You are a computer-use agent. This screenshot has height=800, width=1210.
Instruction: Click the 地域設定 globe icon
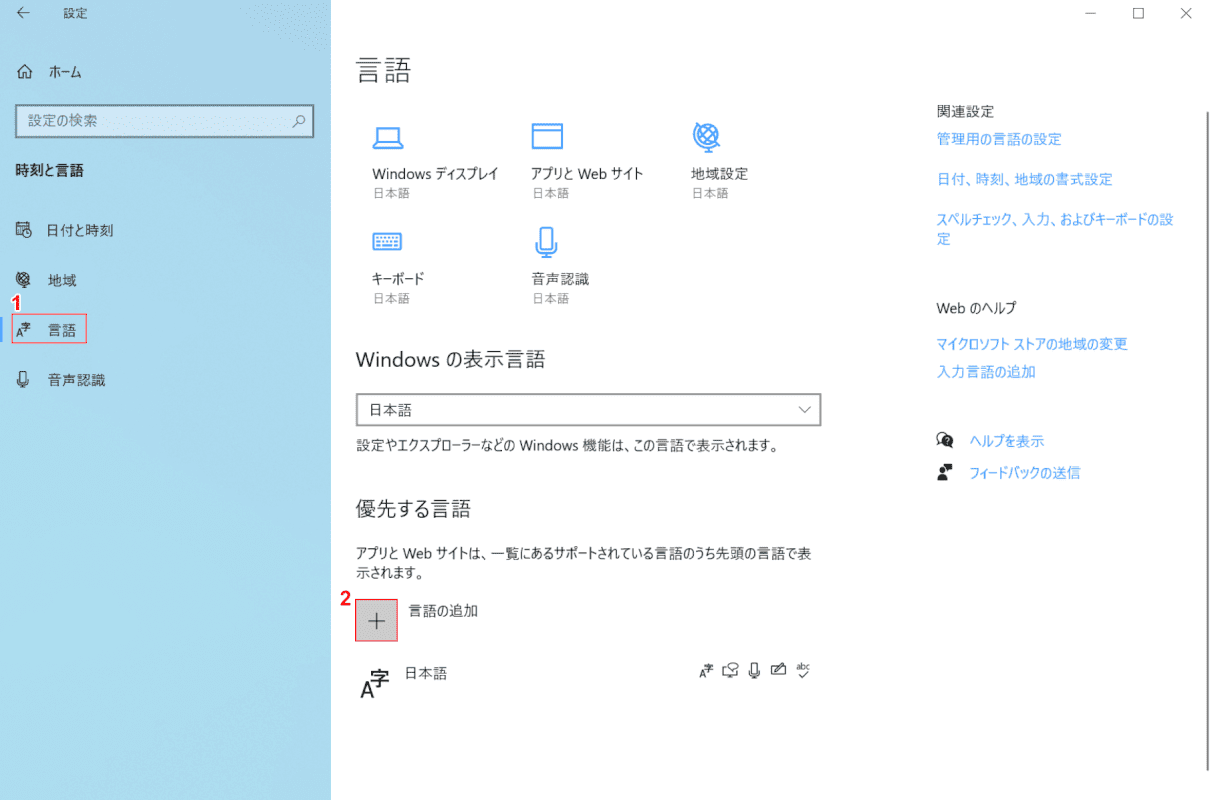pos(706,135)
